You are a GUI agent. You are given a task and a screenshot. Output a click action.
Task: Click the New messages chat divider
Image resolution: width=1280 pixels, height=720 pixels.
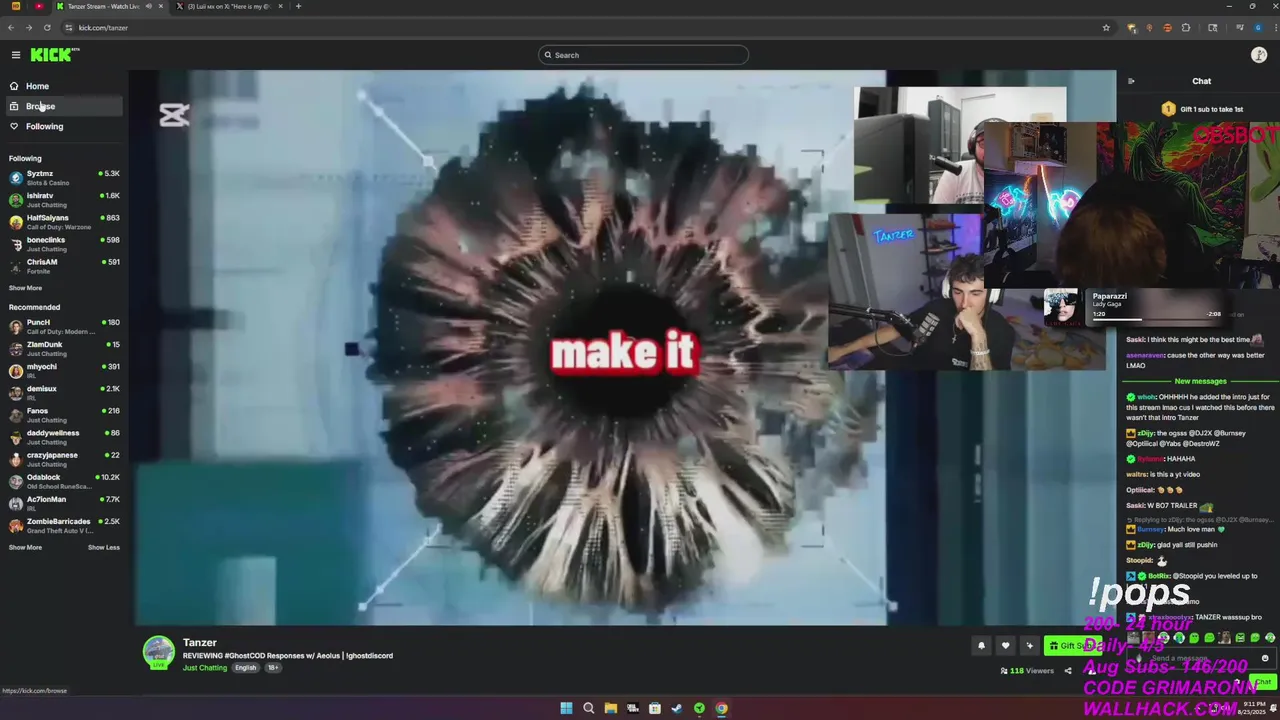pyautogui.click(x=1200, y=381)
